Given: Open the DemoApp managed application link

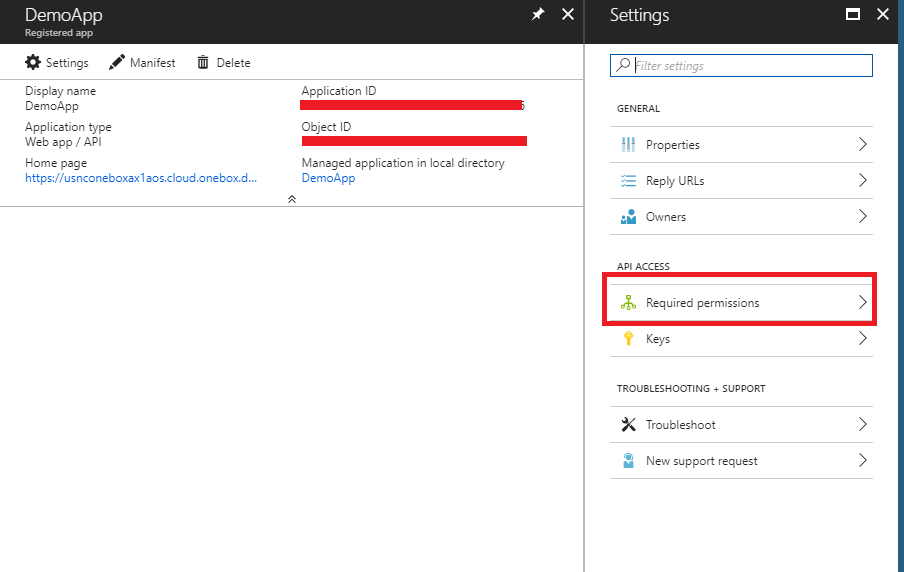Looking at the screenshot, I should click(328, 178).
